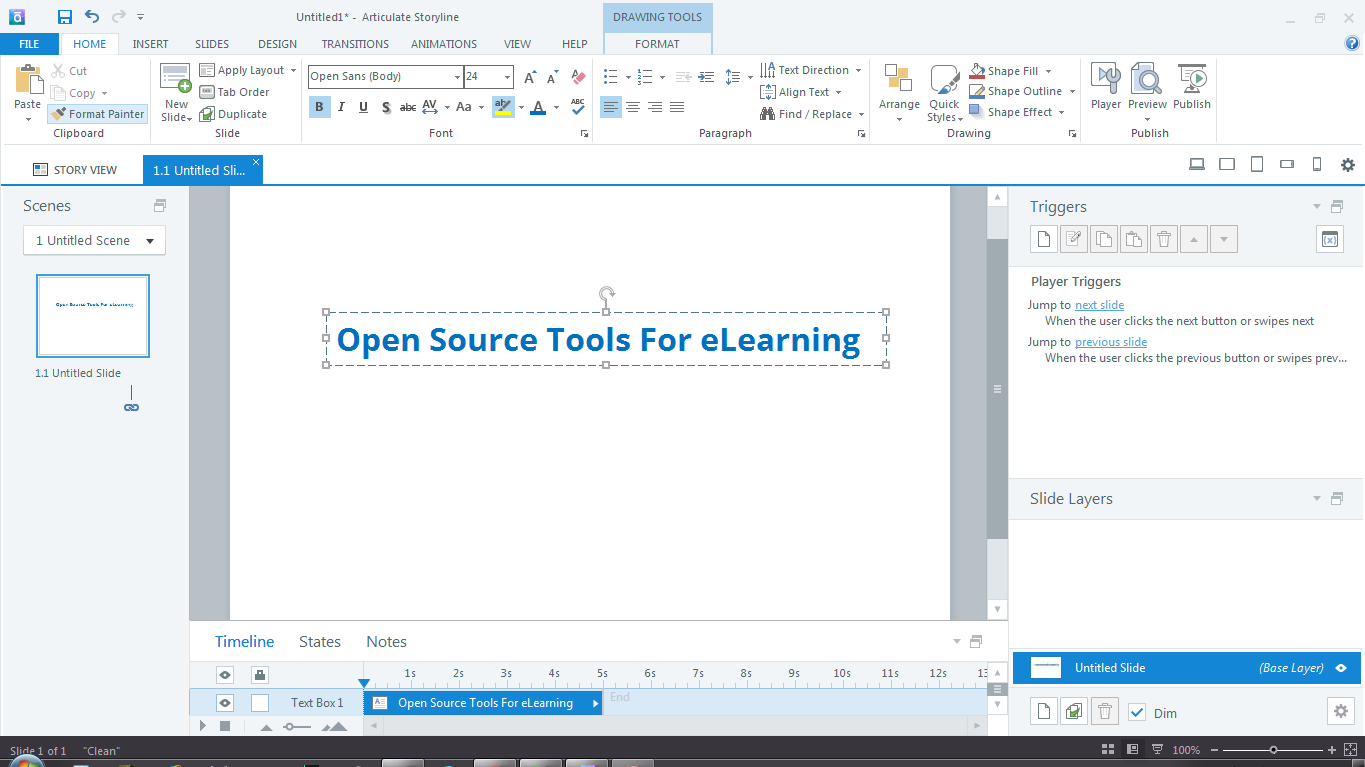Screen dimensions: 1365x767
Task: Open the manage variables button in Triggers
Action: [1330, 239]
